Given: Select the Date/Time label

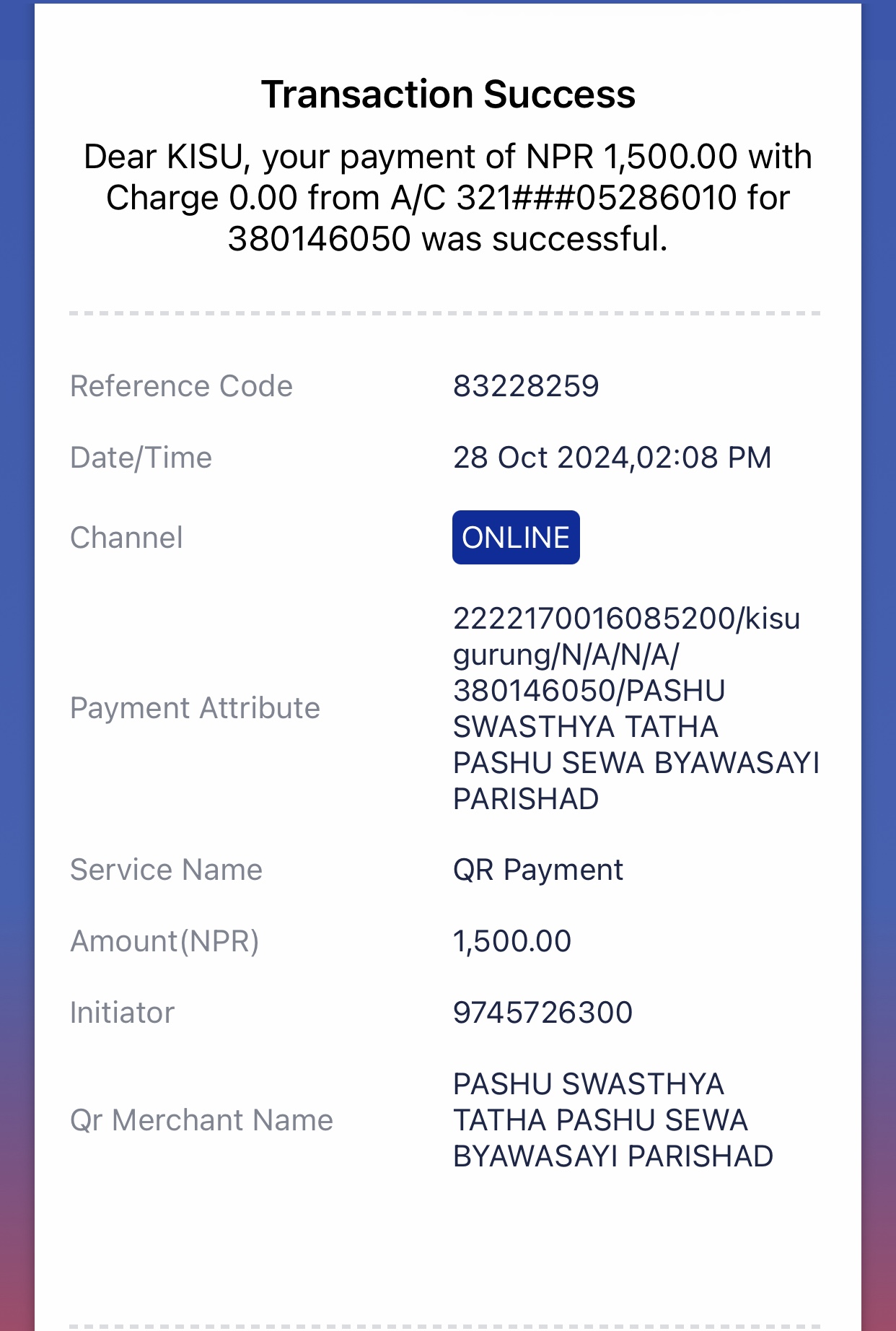Looking at the screenshot, I should tap(141, 458).
